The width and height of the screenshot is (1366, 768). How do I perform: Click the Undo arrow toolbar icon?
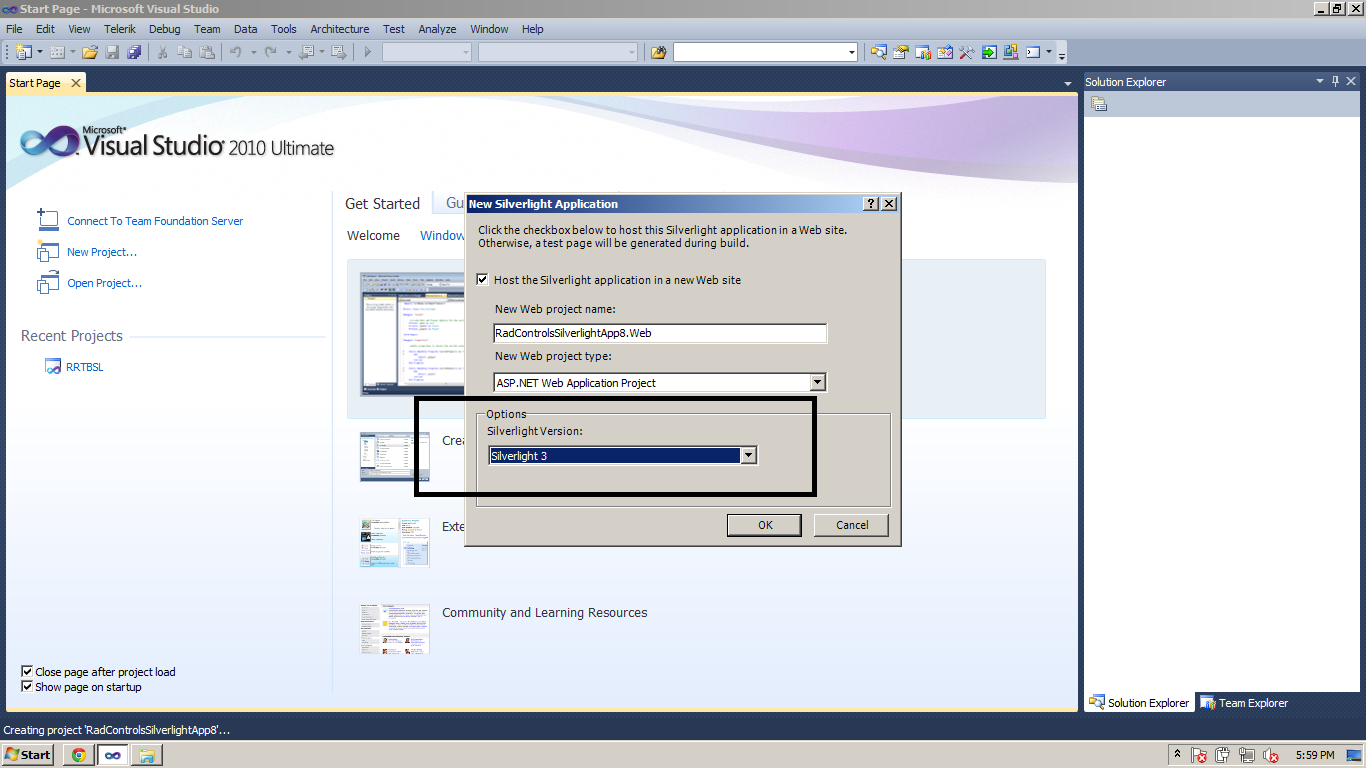236,52
